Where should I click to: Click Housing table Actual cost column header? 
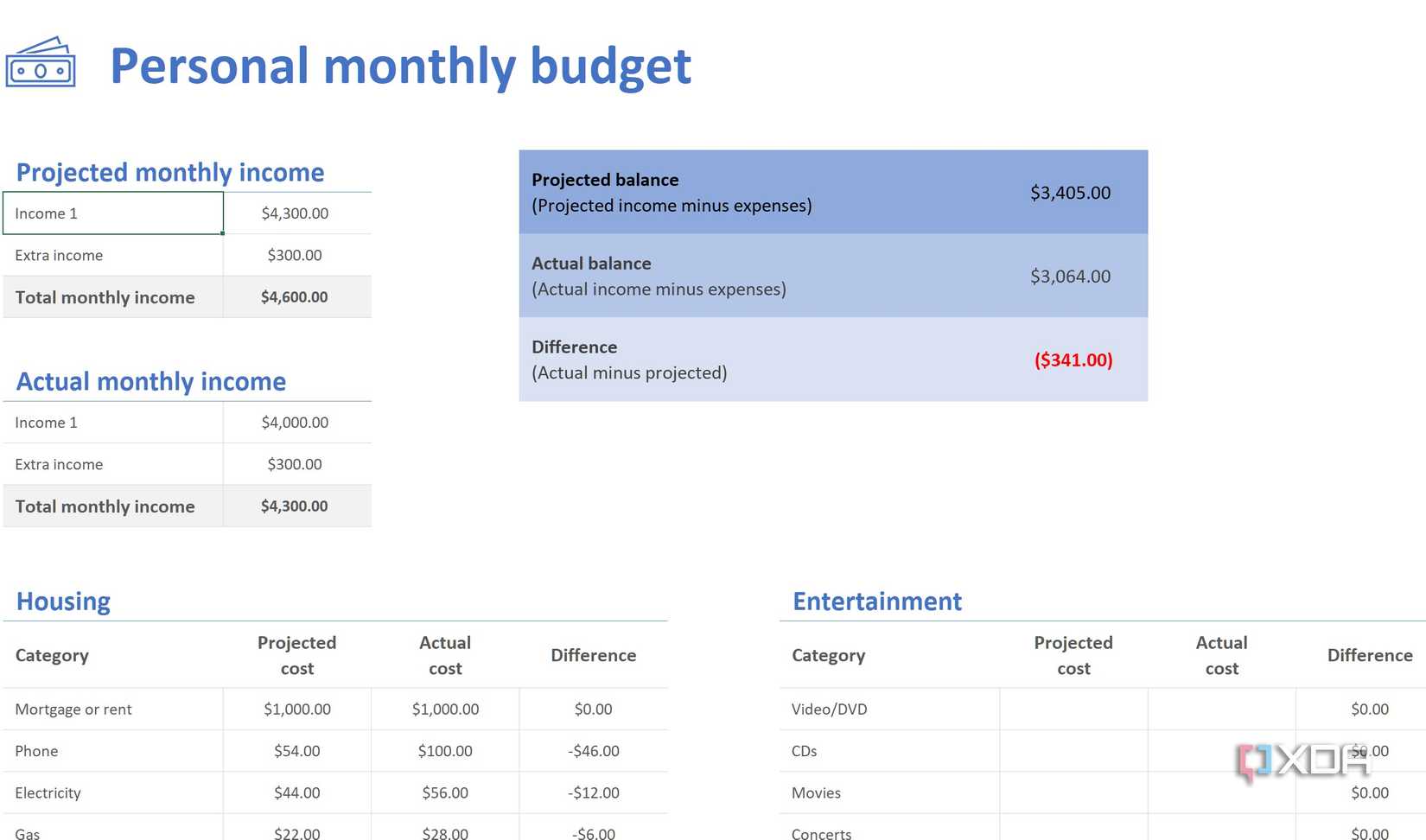(x=445, y=655)
